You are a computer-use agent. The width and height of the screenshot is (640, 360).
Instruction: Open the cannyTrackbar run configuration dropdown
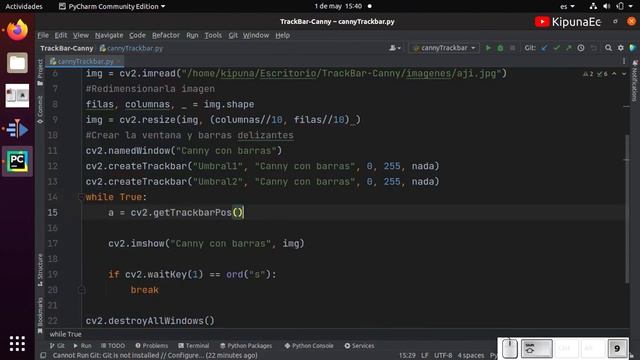coord(444,48)
